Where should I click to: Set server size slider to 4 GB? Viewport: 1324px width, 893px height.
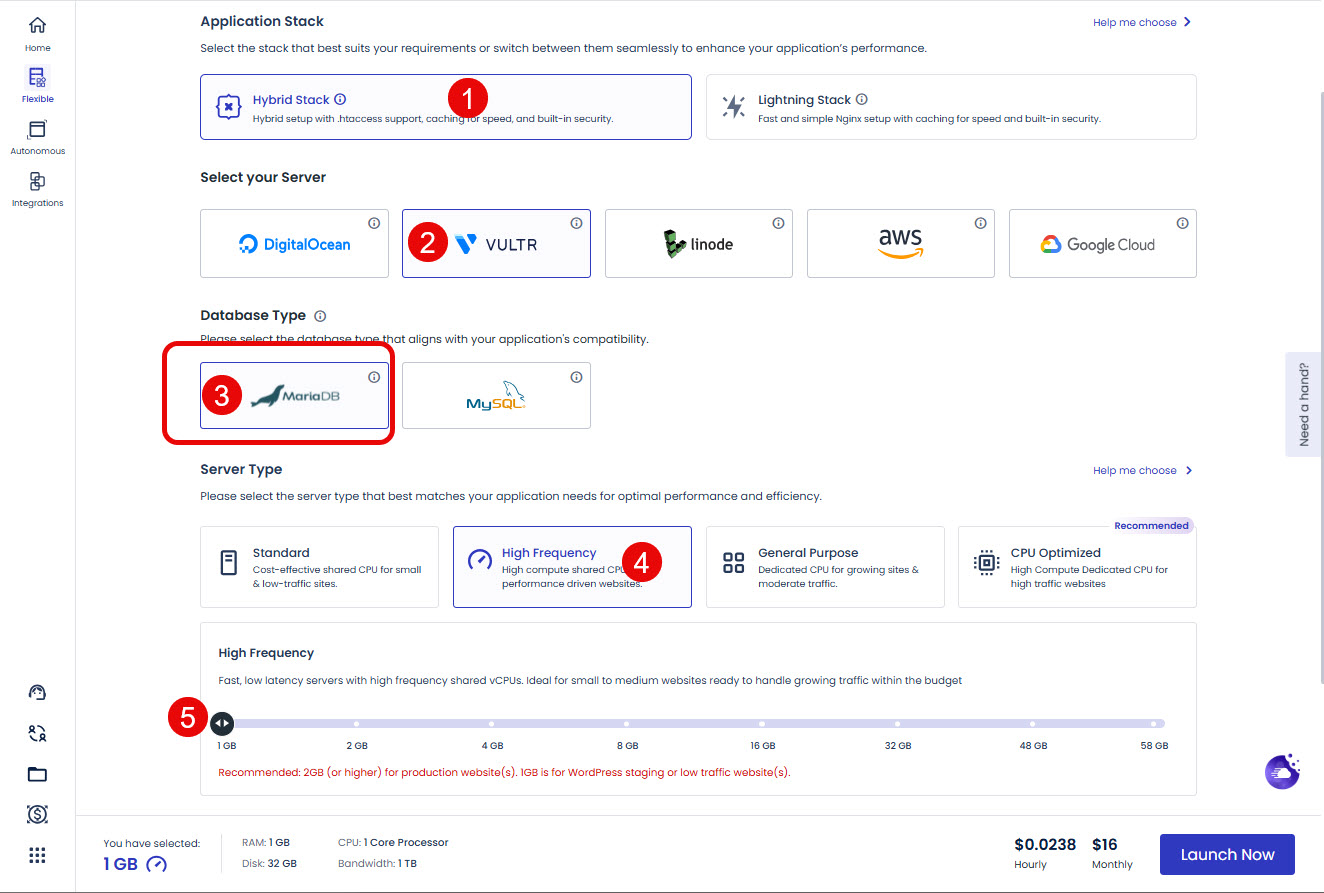tap(491, 723)
